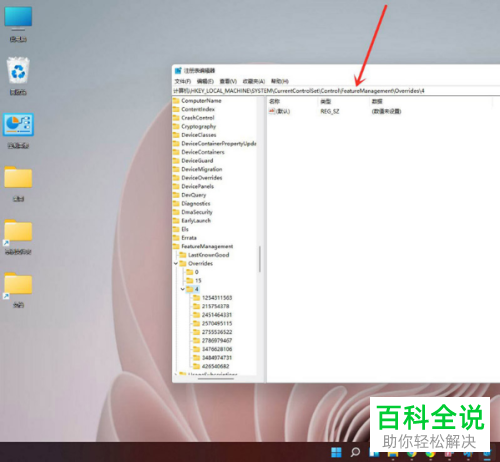Click the REG_SZ type cell
500x462 pixels.
point(330,111)
